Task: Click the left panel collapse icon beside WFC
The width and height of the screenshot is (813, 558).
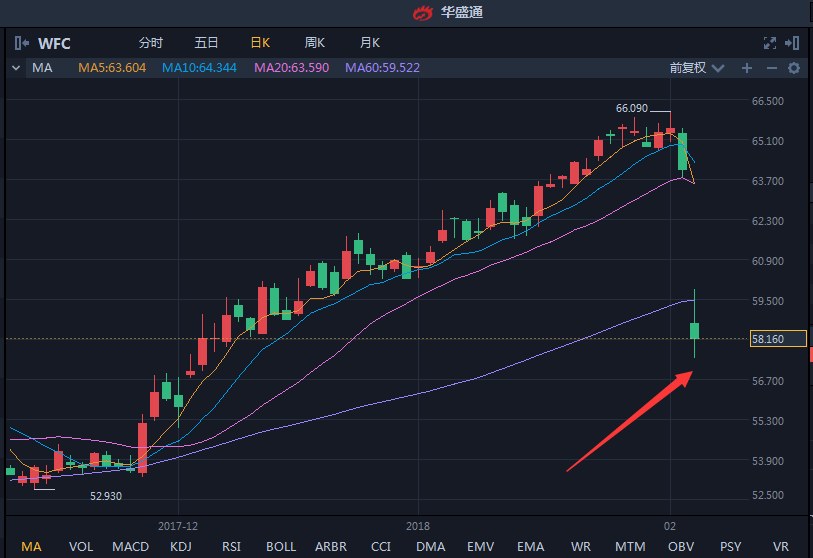Action: coord(22,43)
